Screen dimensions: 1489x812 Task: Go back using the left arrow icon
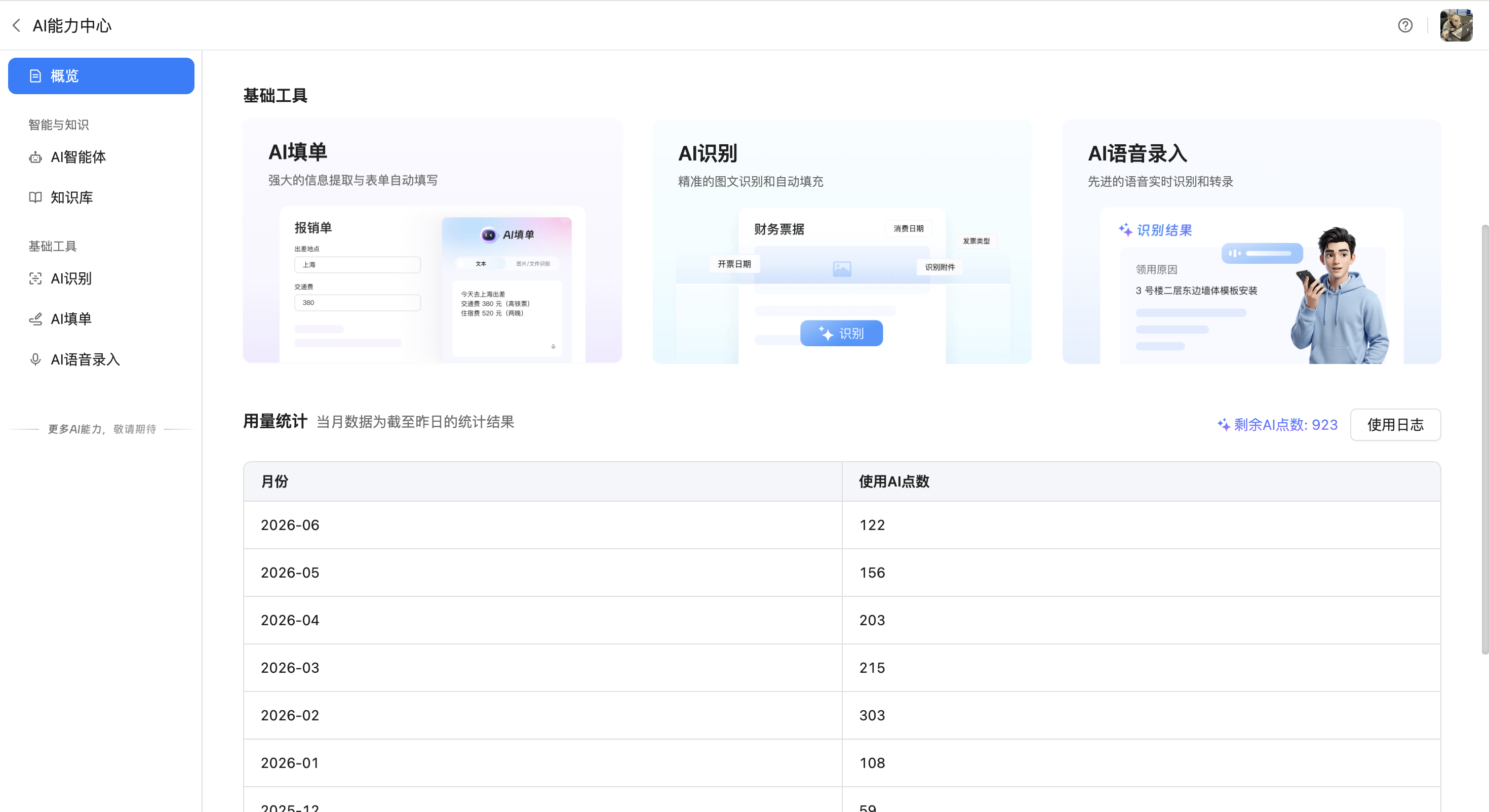point(16,25)
